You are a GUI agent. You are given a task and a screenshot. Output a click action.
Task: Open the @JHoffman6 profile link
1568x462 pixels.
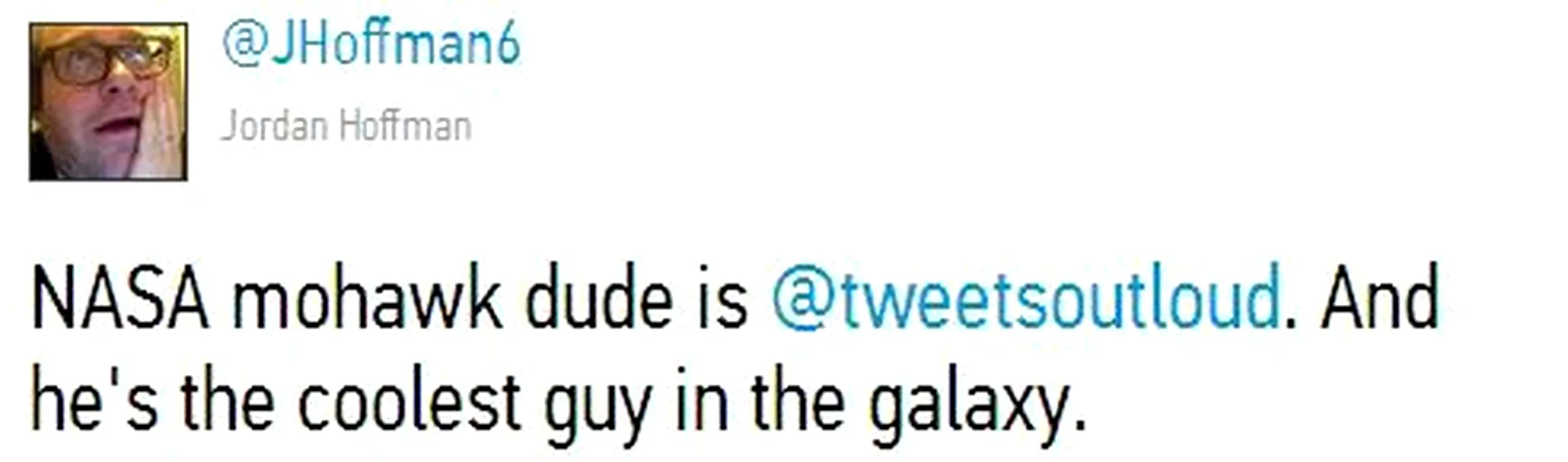tap(372, 45)
